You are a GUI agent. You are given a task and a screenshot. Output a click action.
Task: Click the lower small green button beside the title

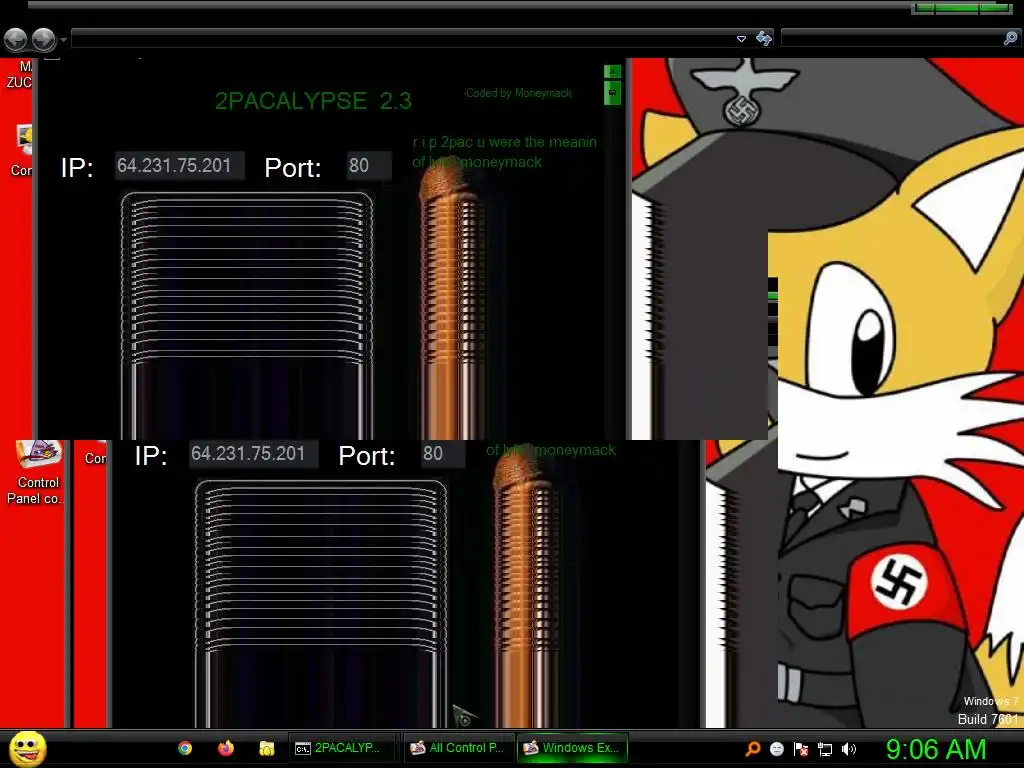click(x=613, y=93)
